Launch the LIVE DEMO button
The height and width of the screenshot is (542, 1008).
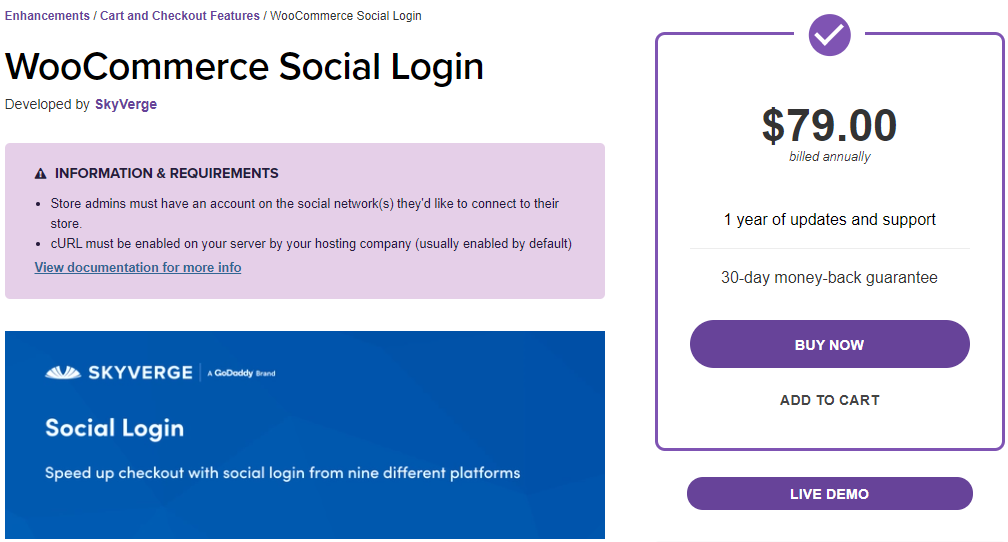[x=829, y=494]
